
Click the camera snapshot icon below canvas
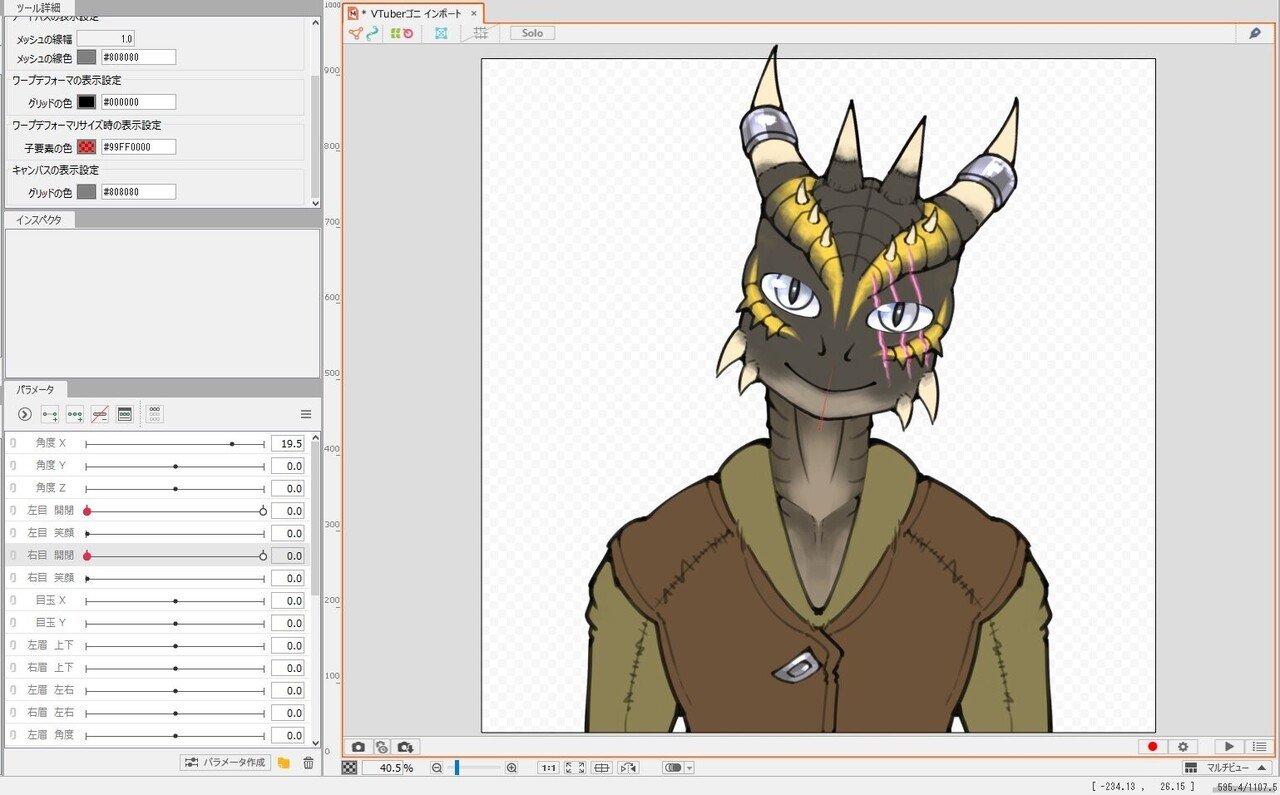358,747
